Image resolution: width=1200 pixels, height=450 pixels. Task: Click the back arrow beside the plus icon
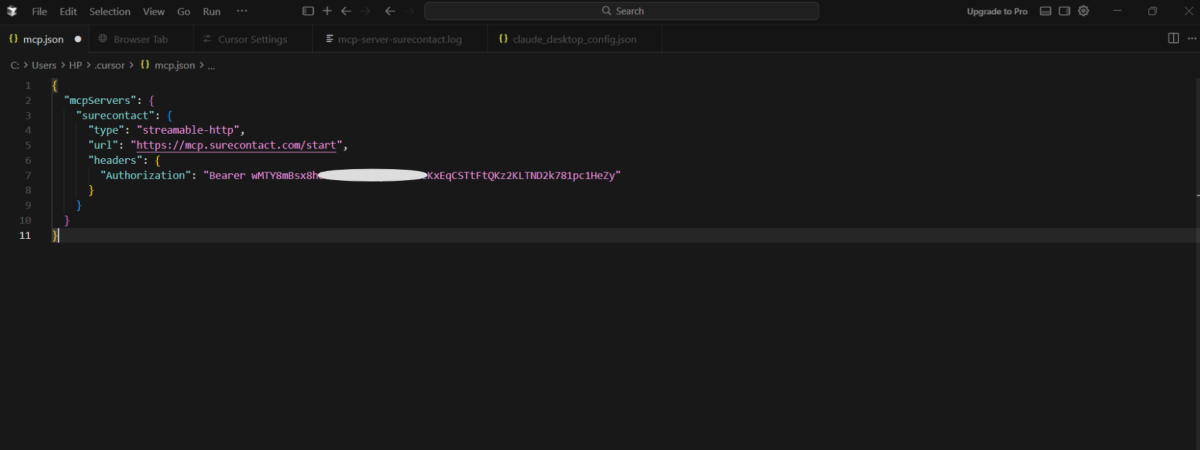coord(346,11)
